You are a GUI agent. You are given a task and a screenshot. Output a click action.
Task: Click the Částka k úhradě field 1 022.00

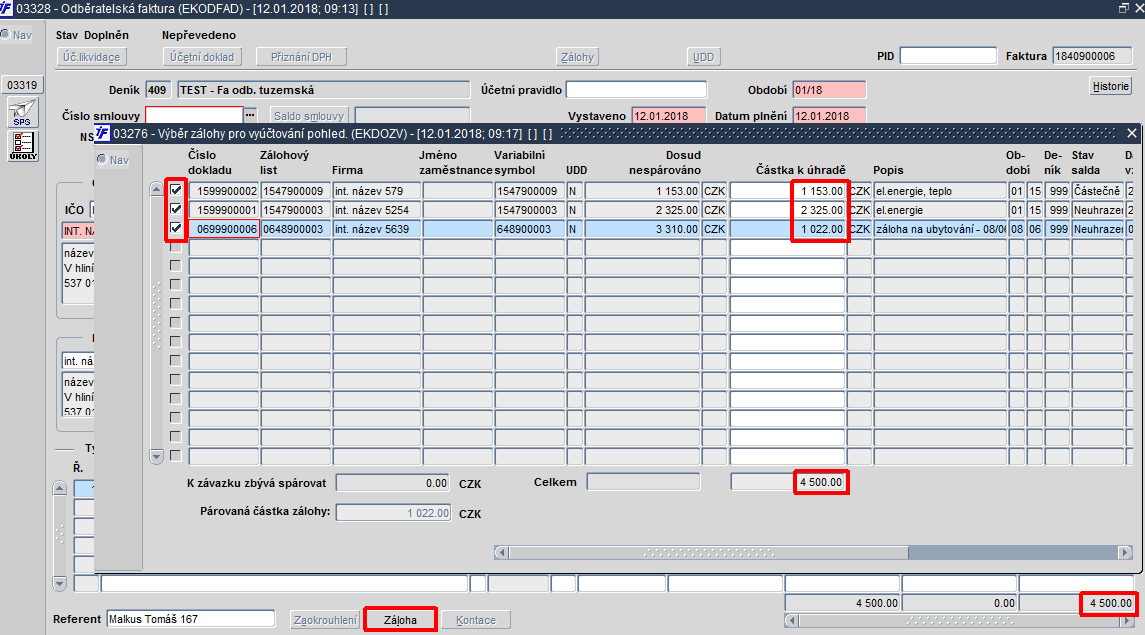787,228
